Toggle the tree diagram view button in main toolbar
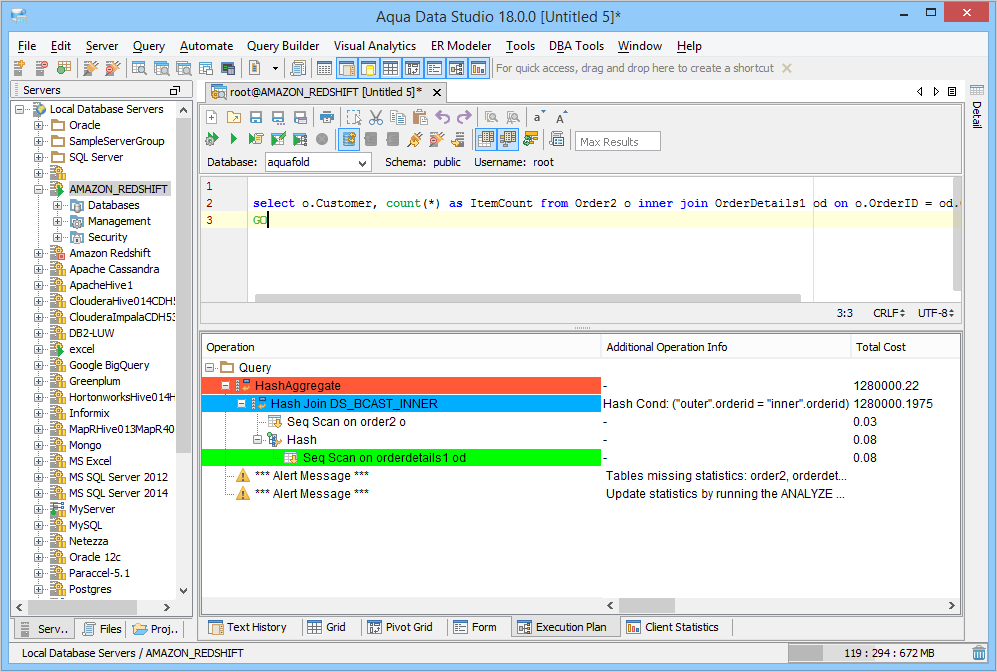This screenshot has height=672, width=997. tap(456, 68)
